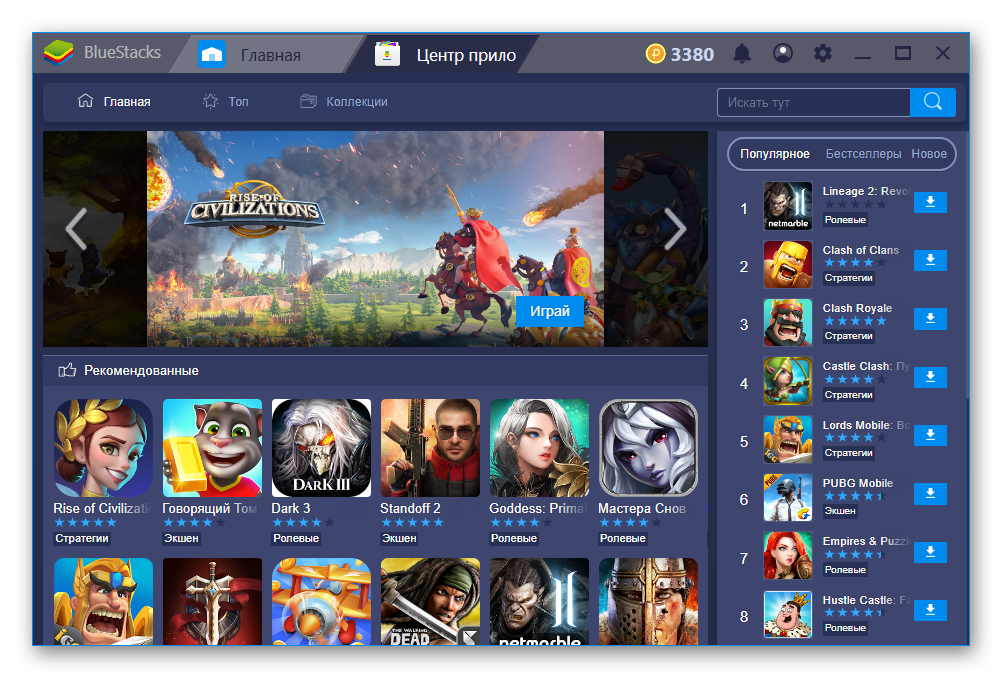Click the Играй button on the banner
Screen dimensions: 1002x678
pos(550,311)
